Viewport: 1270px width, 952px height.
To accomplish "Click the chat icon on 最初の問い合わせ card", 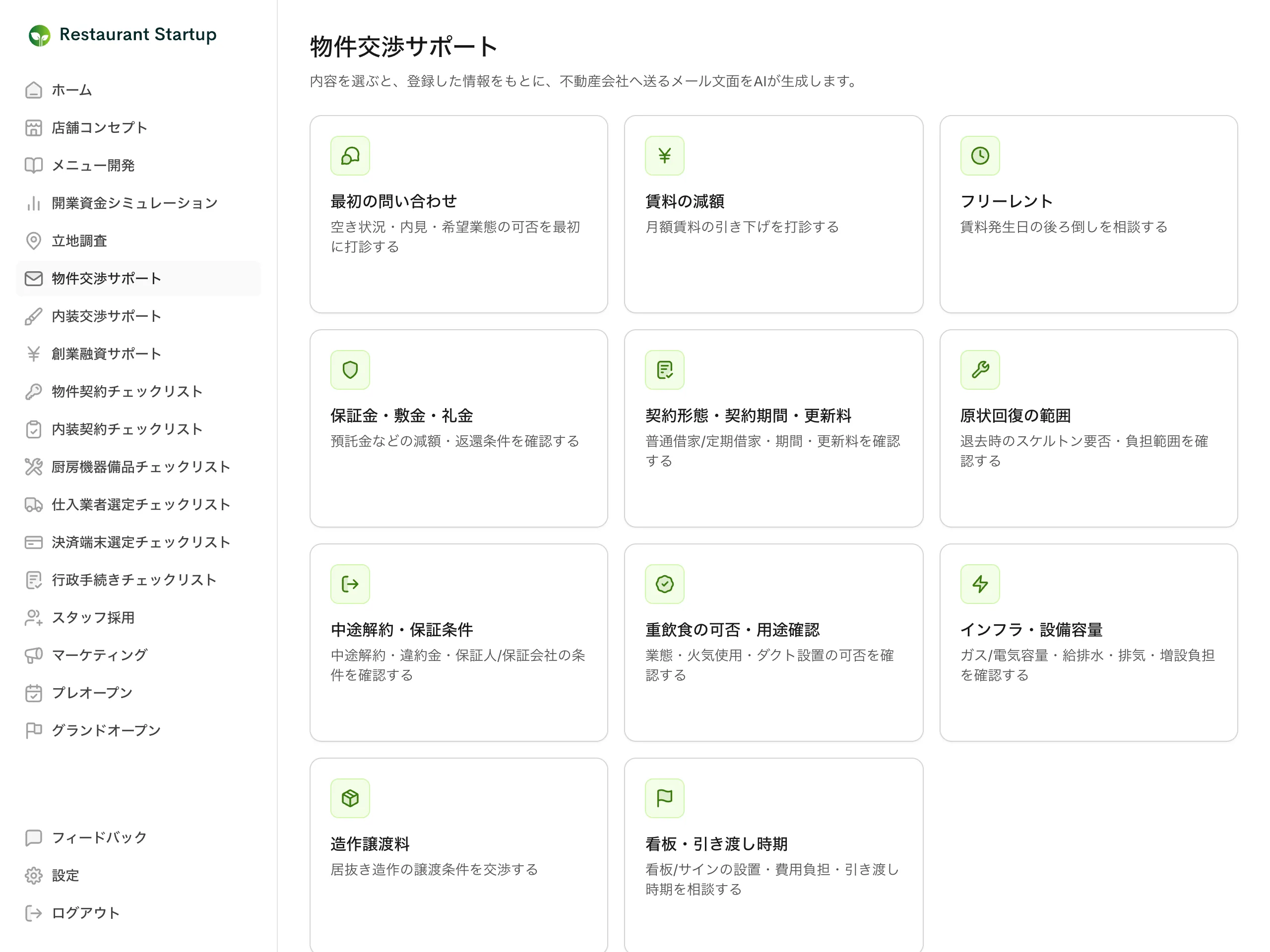I will pyautogui.click(x=350, y=156).
